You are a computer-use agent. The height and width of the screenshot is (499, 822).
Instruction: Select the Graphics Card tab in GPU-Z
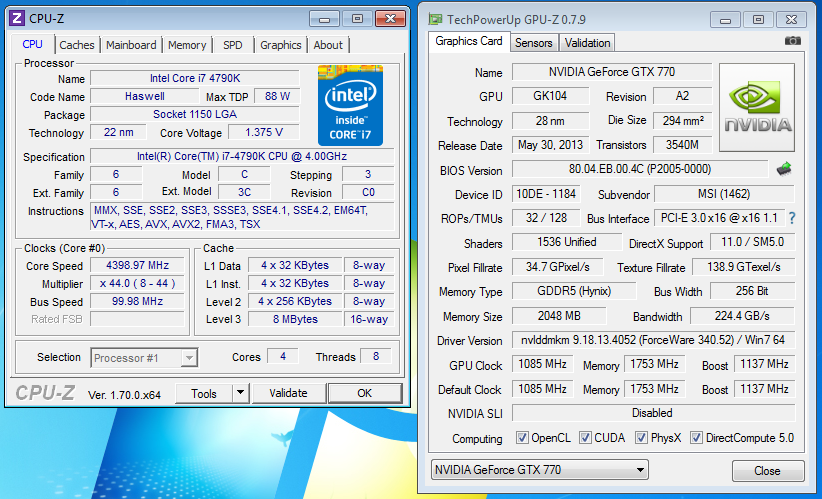469,41
